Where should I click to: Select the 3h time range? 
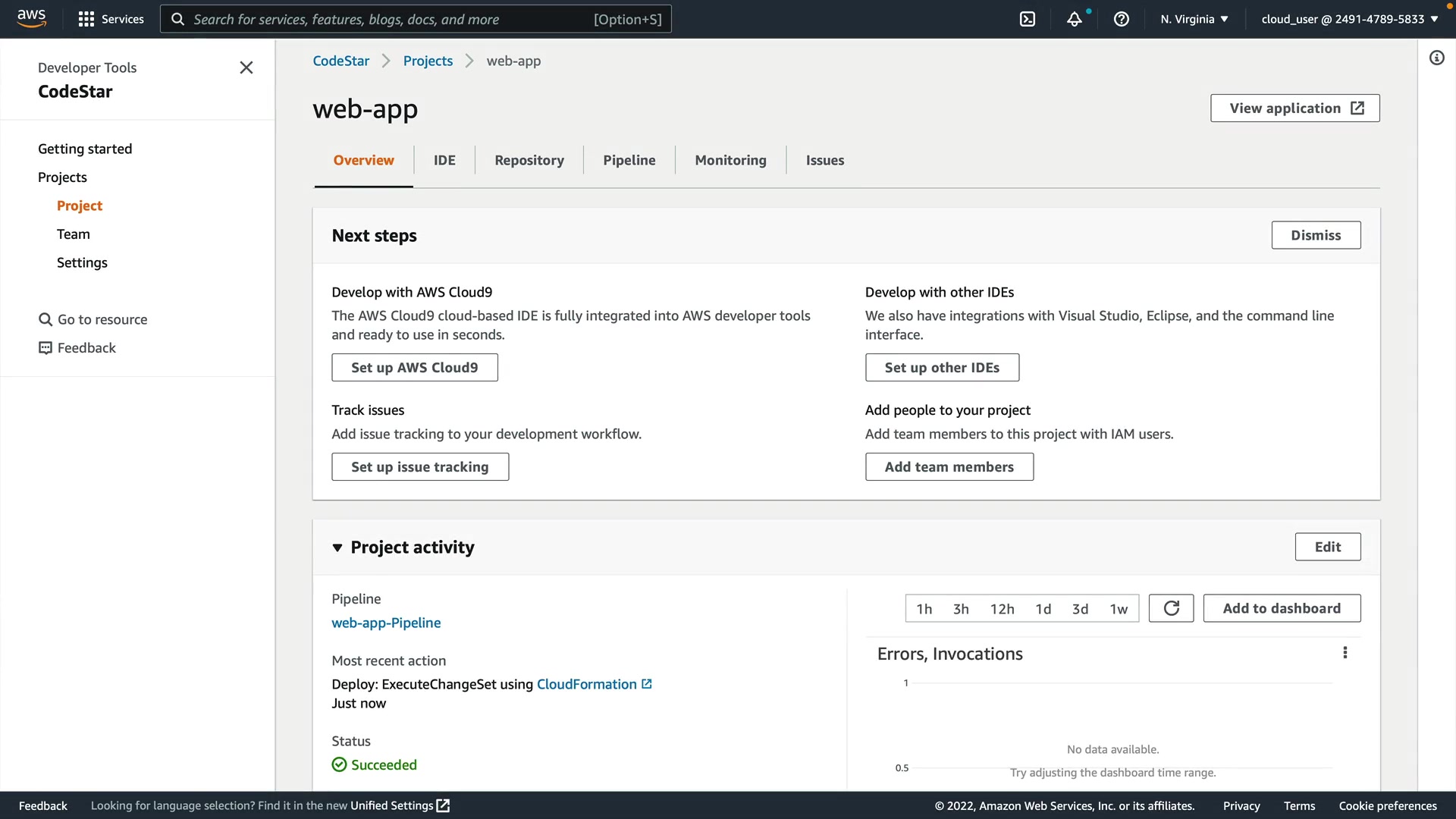[961, 609]
